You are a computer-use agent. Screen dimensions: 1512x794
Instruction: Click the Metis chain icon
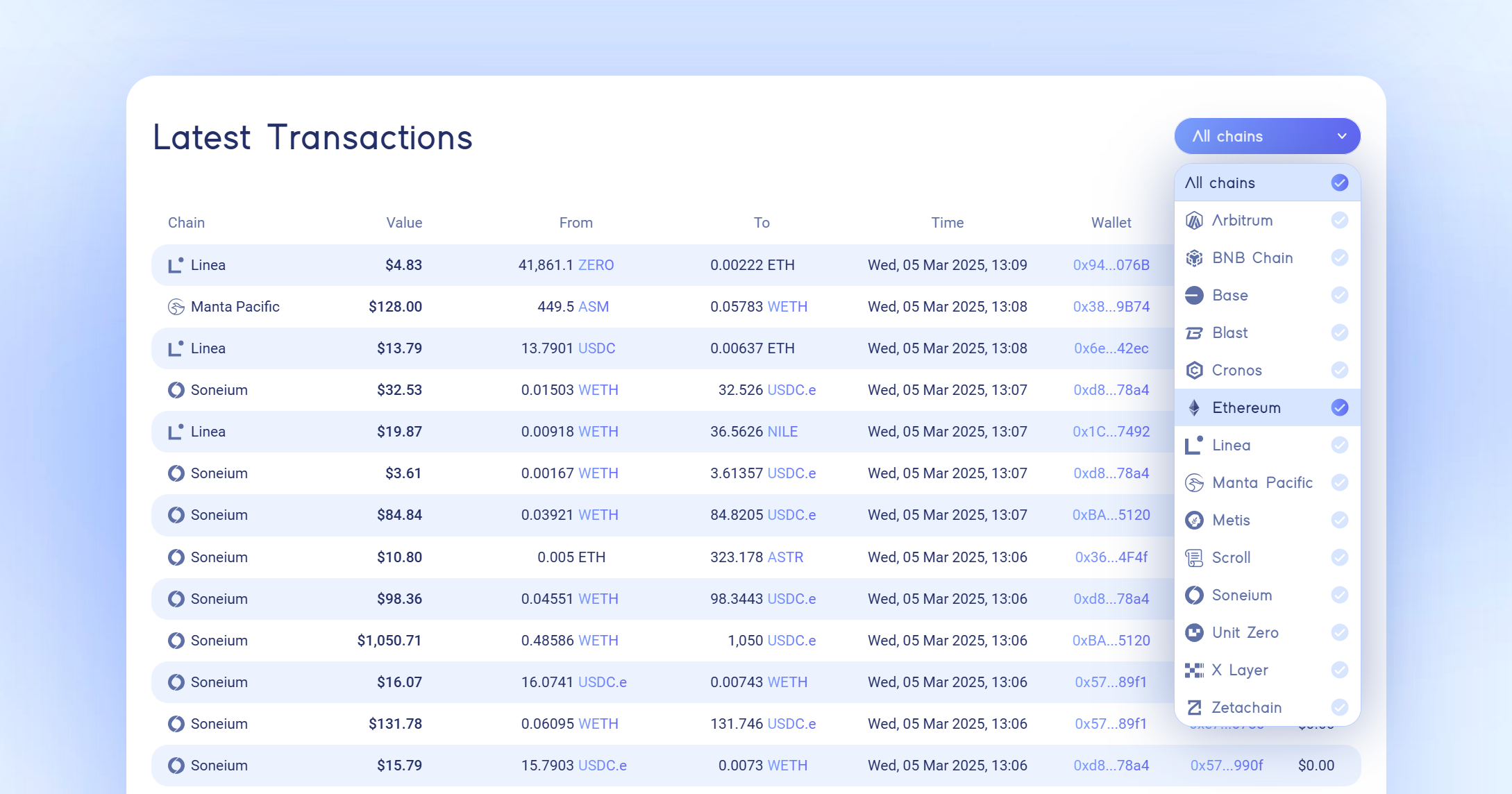[x=1194, y=521]
